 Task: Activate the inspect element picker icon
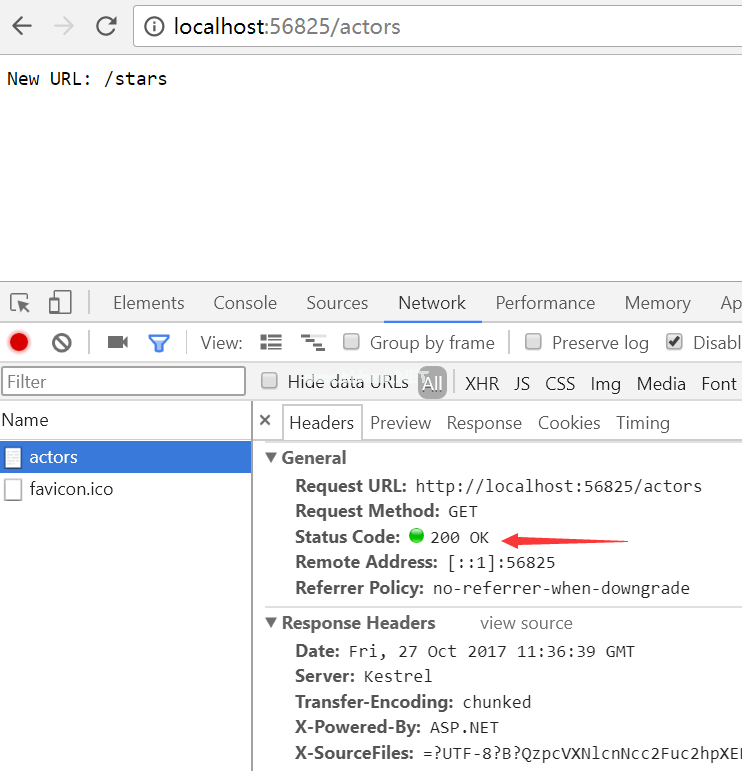pos(20,303)
